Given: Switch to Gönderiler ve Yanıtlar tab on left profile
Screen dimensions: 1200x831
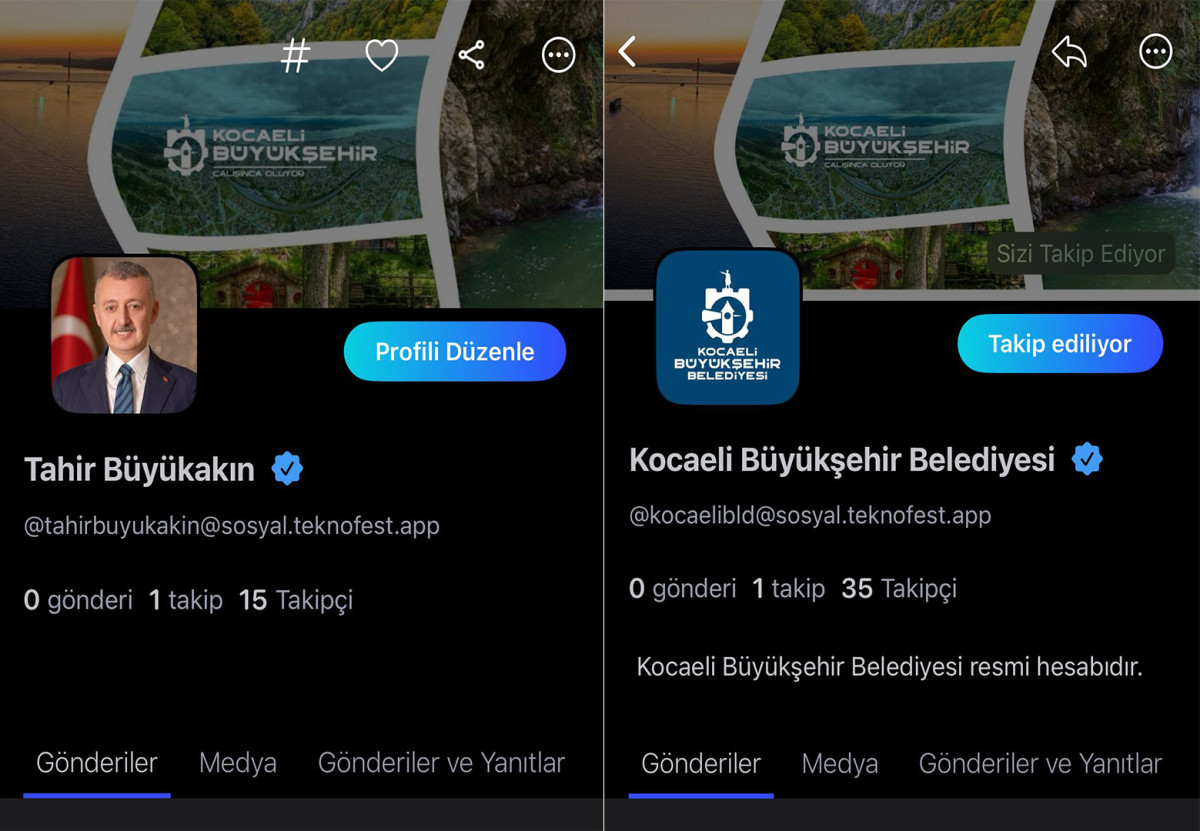Looking at the screenshot, I should pos(441,763).
